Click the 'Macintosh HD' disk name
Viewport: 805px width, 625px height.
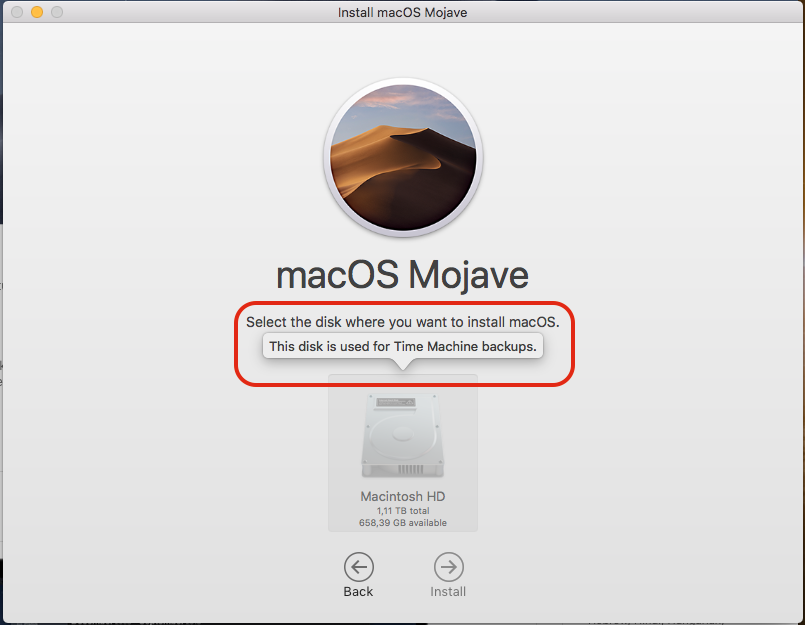click(402, 496)
